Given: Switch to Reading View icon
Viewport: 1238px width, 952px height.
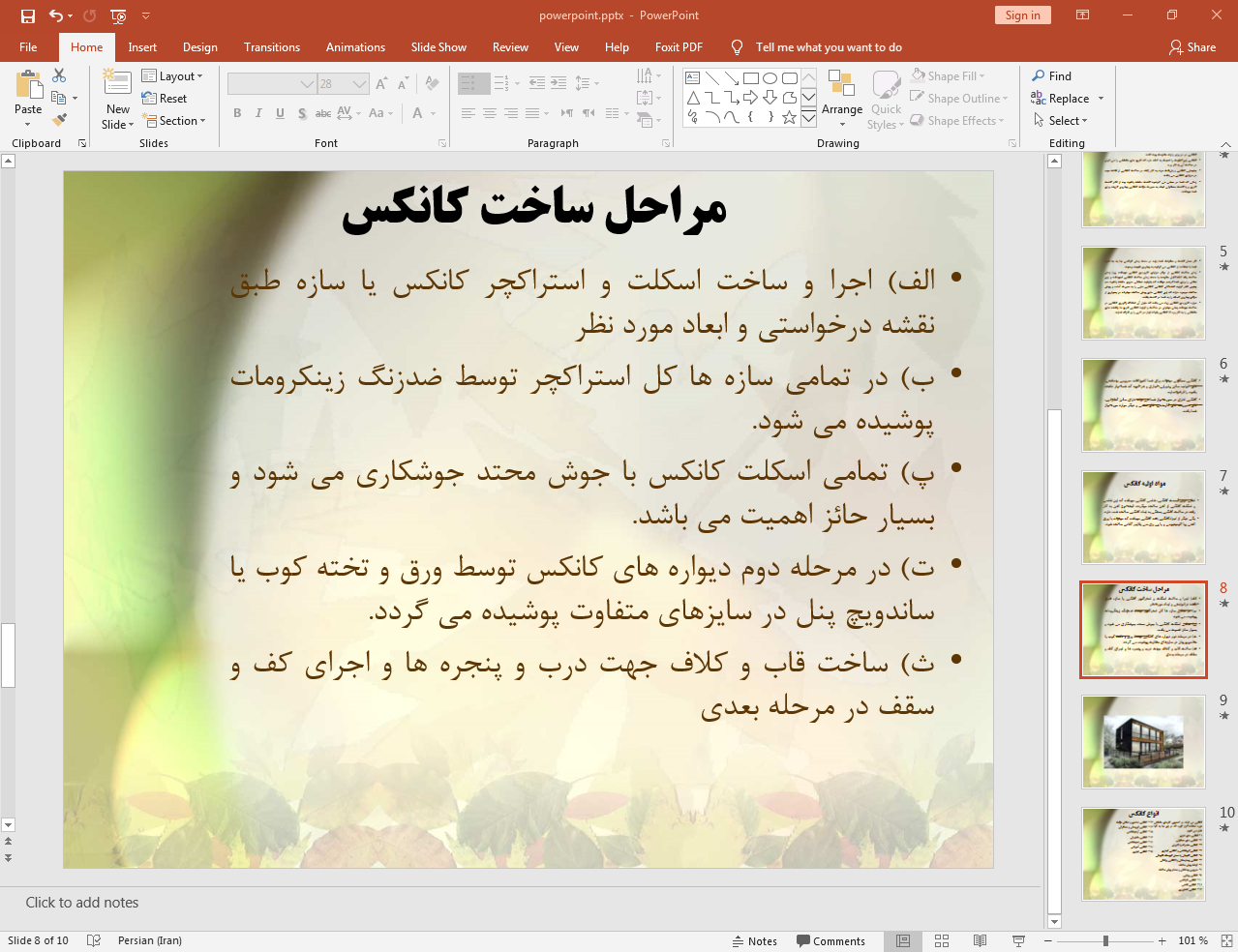Looking at the screenshot, I should point(981,940).
